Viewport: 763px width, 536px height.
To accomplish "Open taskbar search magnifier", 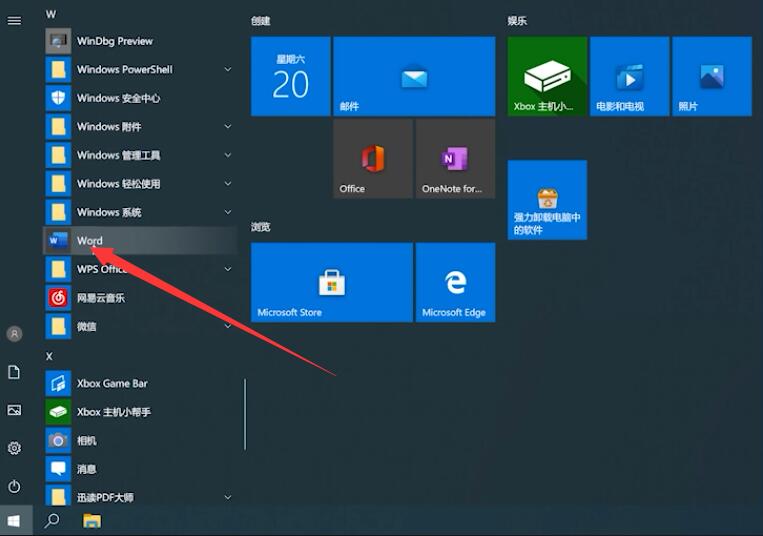I will click(52, 521).
